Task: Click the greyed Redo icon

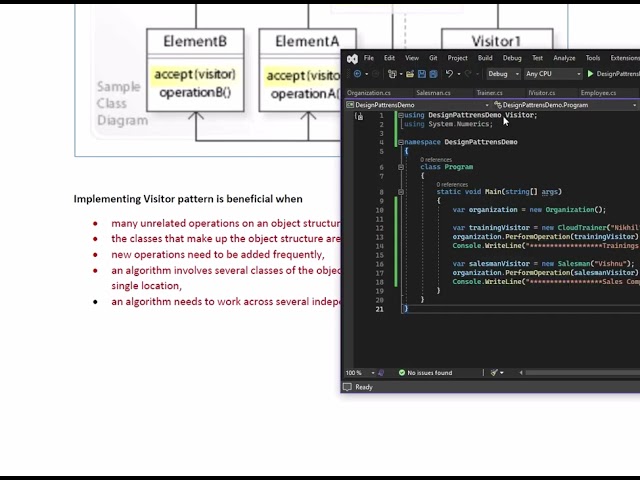Action: coord(468,74)
